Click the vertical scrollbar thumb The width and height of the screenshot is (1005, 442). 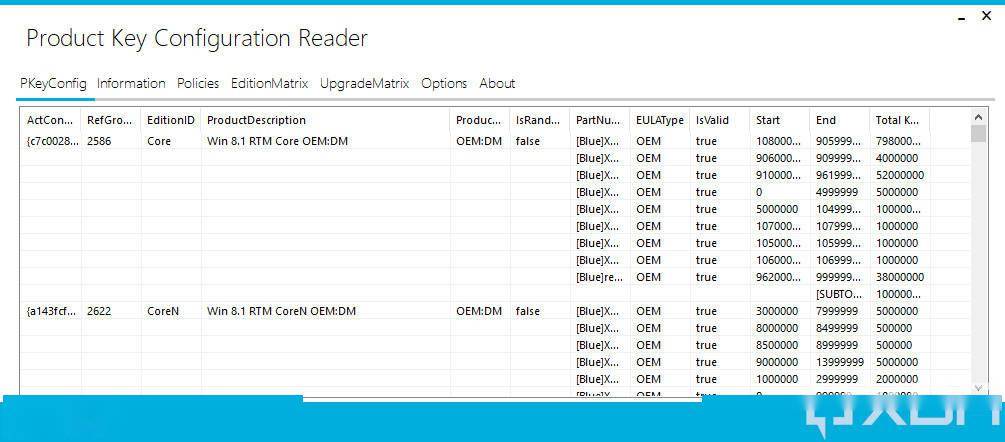click(978, 137)
